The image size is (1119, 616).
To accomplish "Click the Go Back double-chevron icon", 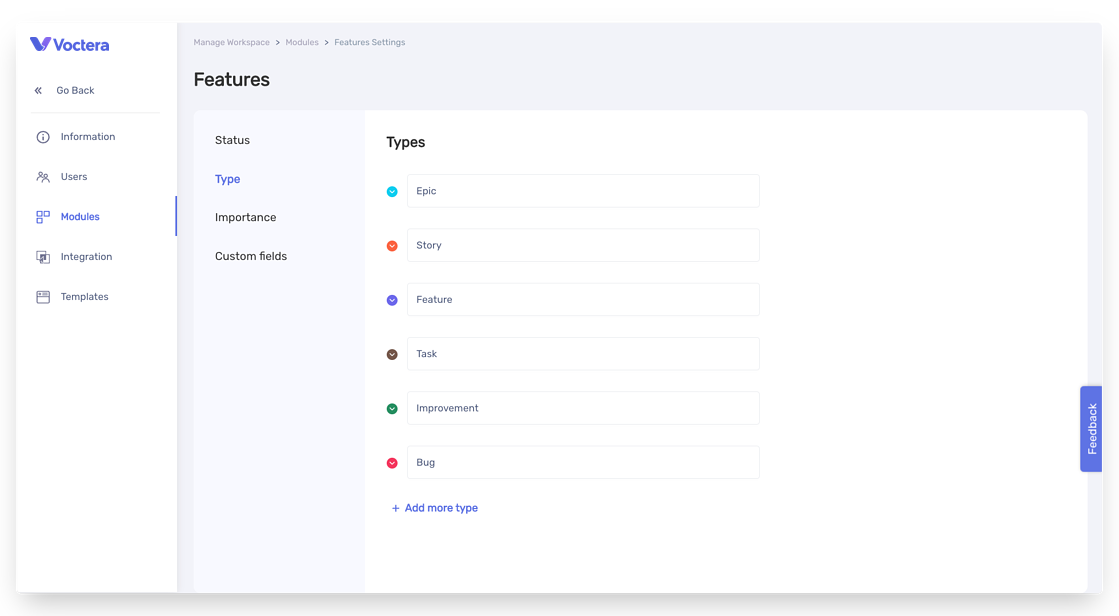I will (39, 91).
